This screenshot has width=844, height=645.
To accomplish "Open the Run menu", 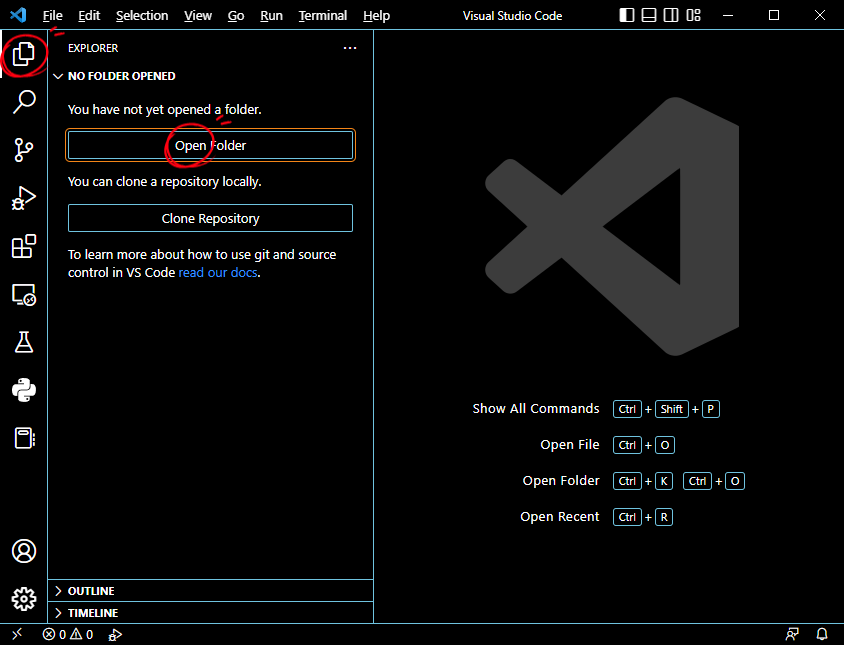I will [271, 16].
